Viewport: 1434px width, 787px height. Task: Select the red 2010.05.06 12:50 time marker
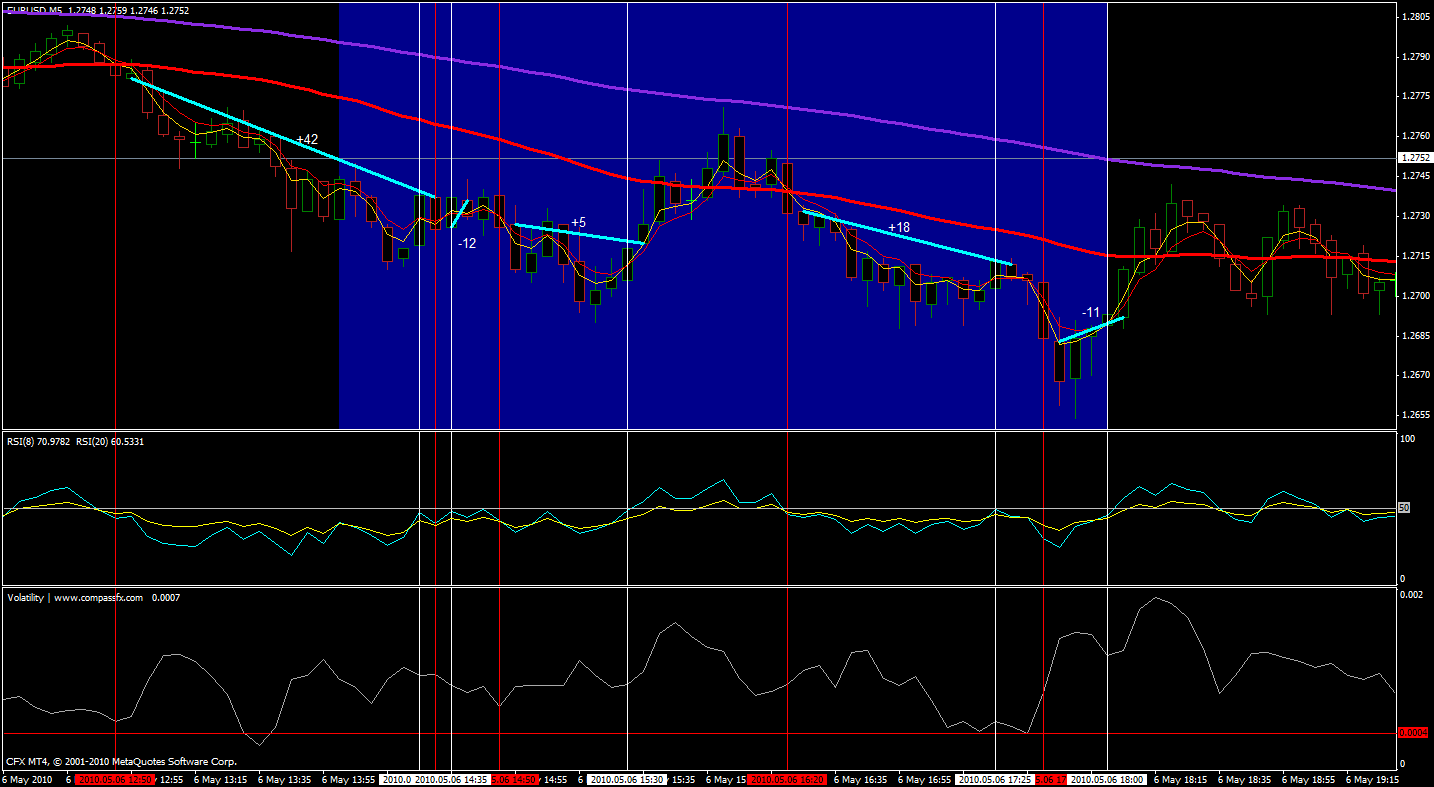(x=115, y=778)
